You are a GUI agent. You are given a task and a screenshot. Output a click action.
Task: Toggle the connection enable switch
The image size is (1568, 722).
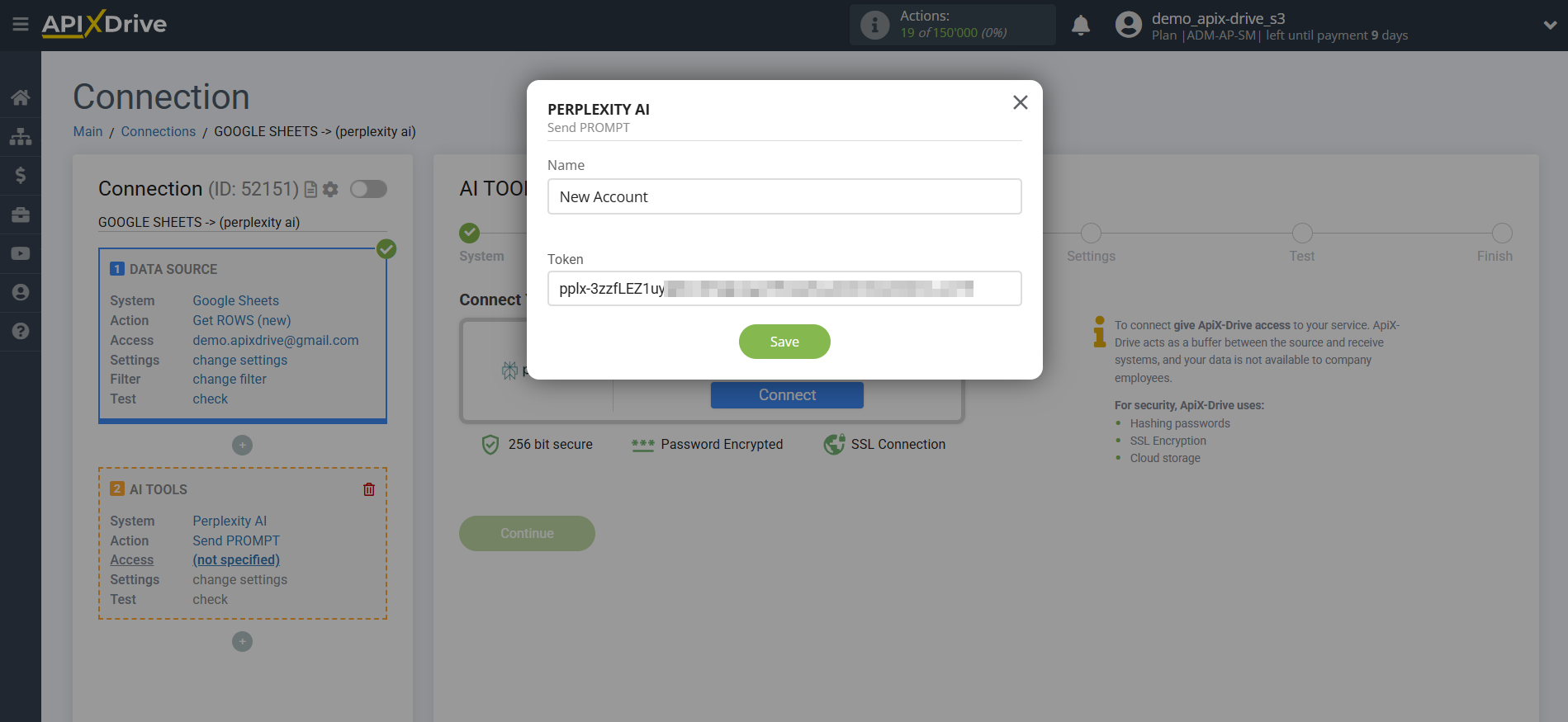tap(368, 189)
